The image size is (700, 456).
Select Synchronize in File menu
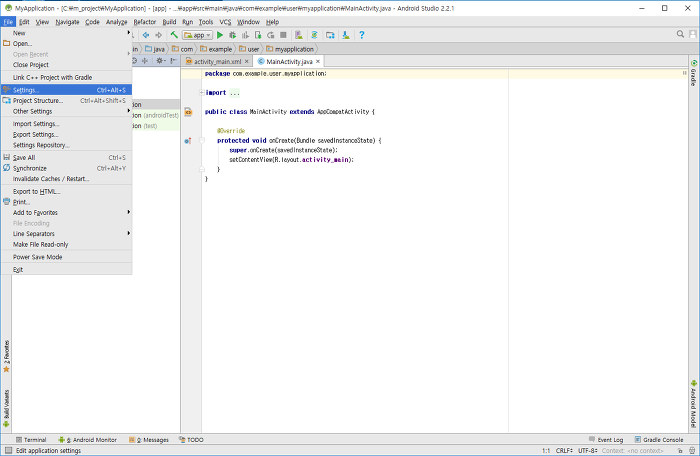point(66,168)
